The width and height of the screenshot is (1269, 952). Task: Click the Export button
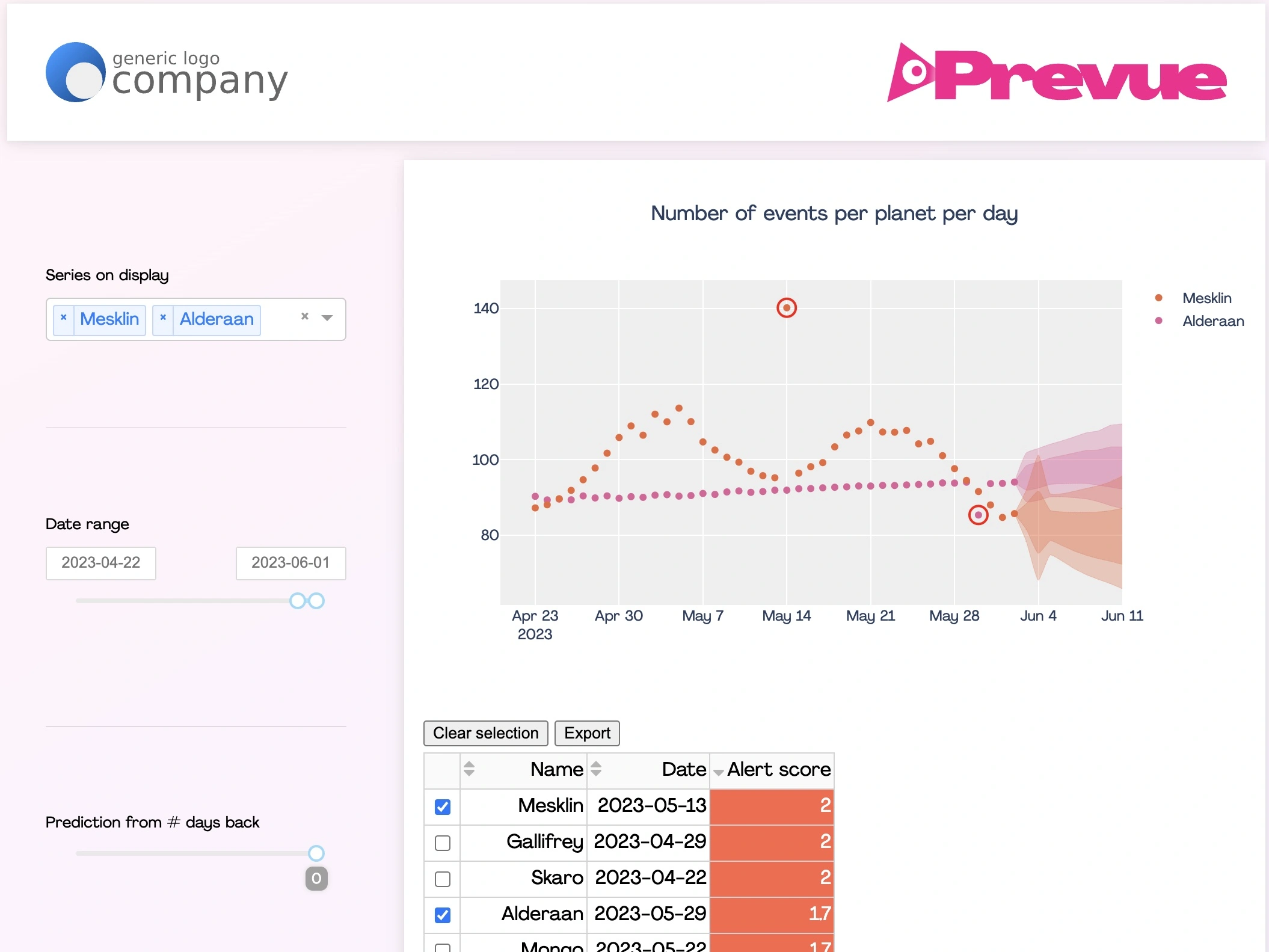point(587,733)
